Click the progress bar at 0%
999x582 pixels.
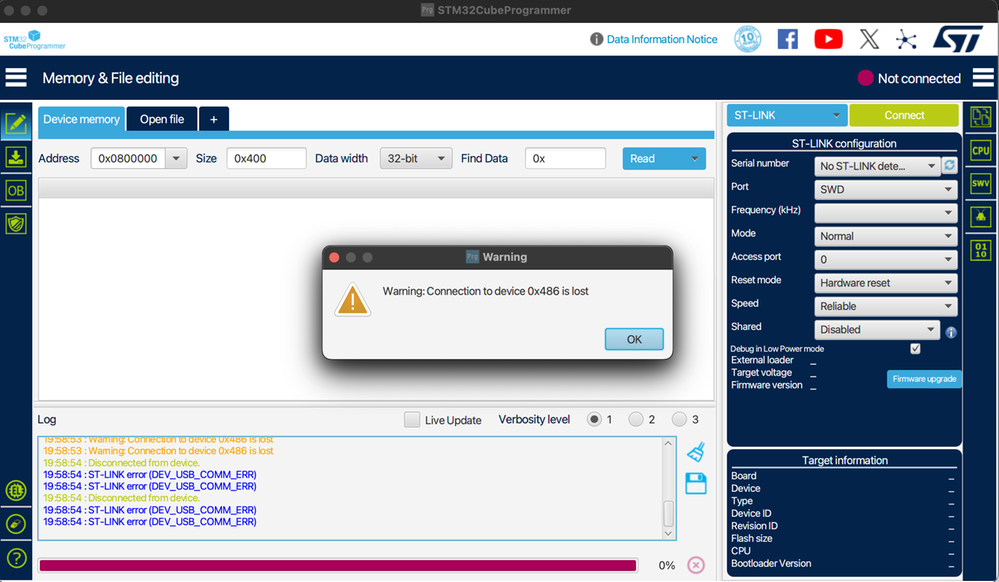click(x=338, y=565)
